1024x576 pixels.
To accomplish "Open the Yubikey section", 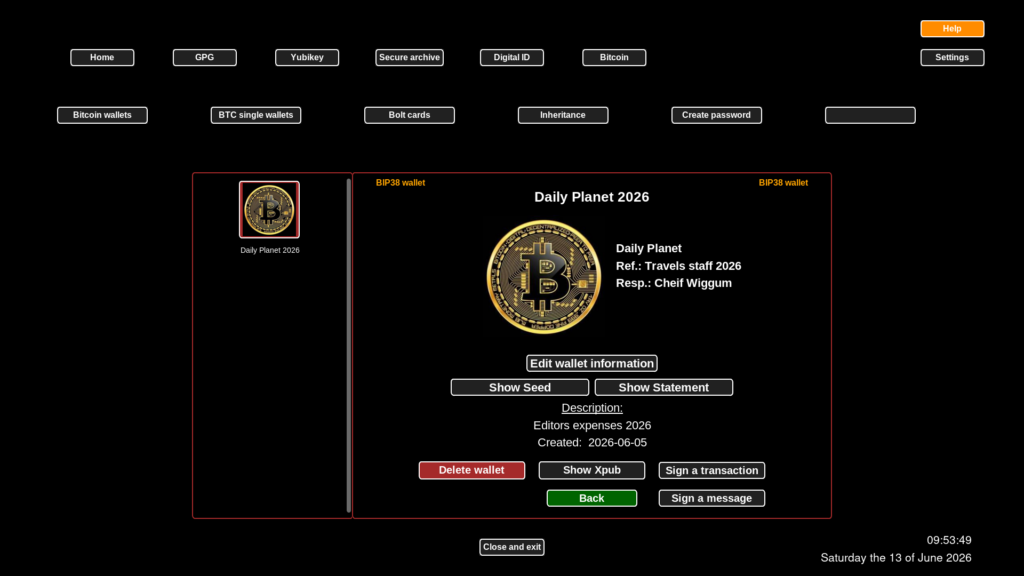I will 307,57.
